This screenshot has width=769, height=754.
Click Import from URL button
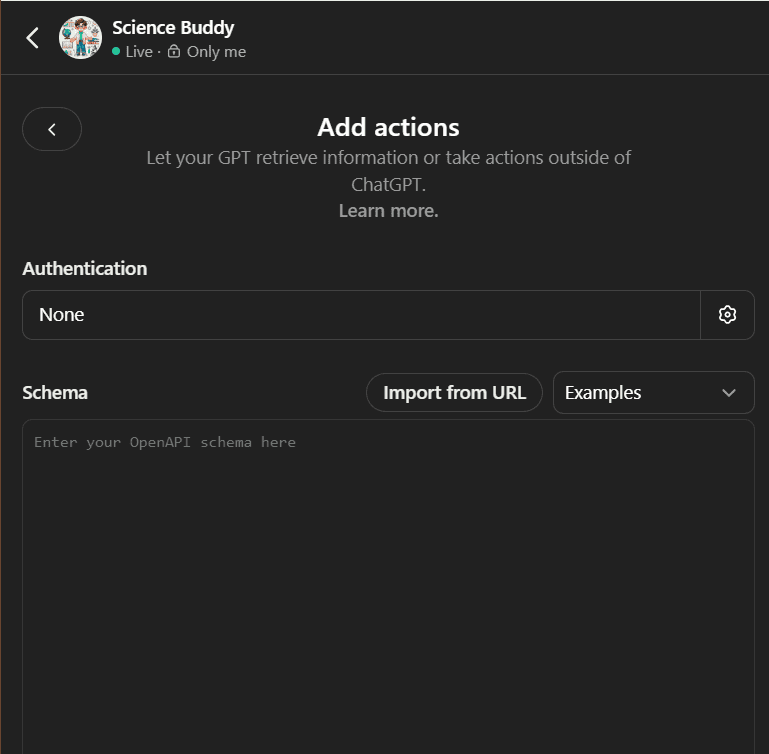click(x=454, y=392)
